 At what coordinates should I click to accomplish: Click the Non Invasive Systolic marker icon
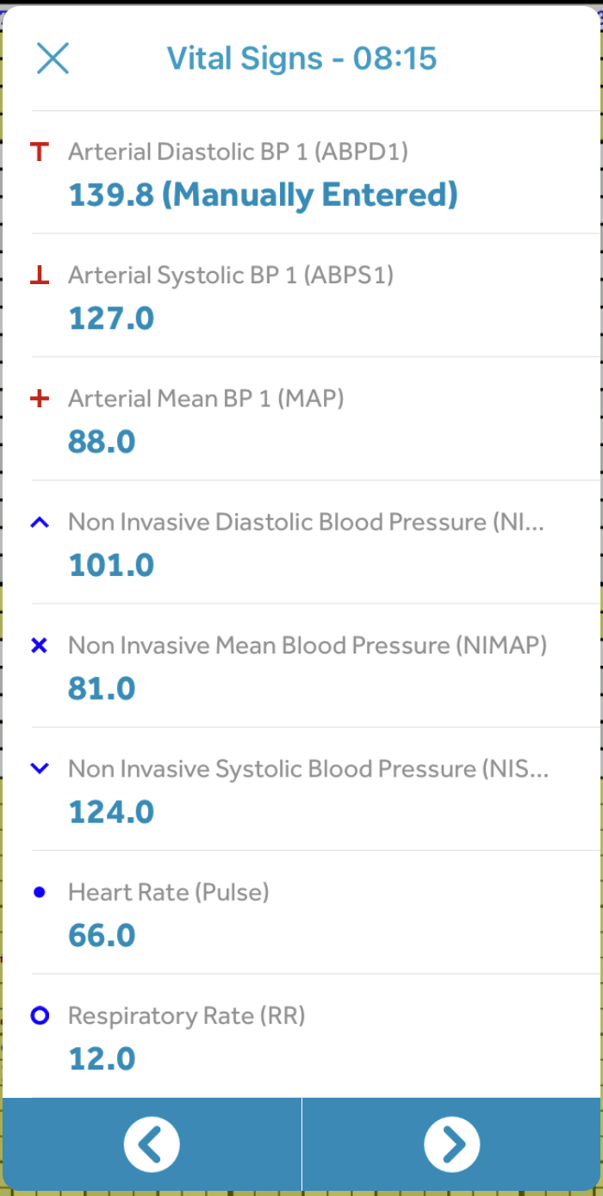coord(40,769)
